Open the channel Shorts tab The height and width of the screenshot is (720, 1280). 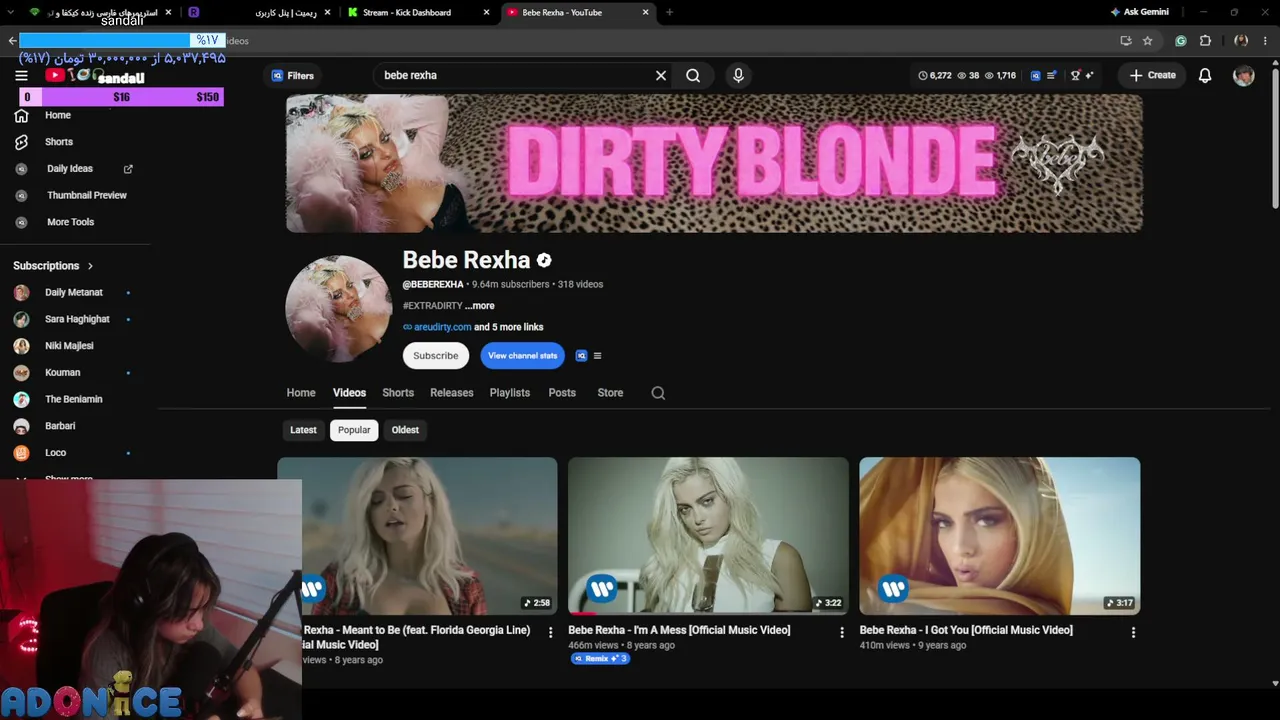point(398,393)
